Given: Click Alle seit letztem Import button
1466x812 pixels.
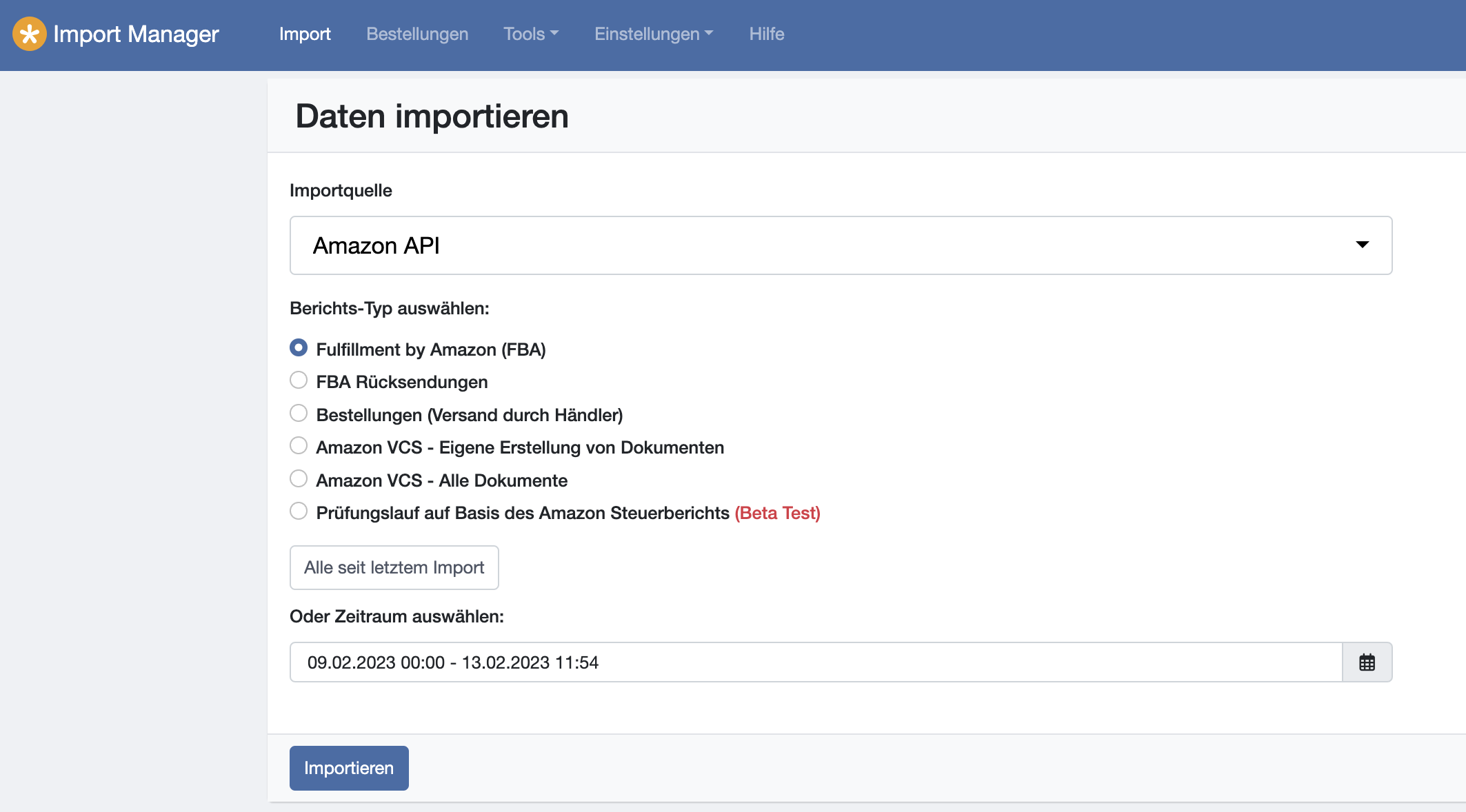Looking at the screenshot, I should (x=394, y=567).
